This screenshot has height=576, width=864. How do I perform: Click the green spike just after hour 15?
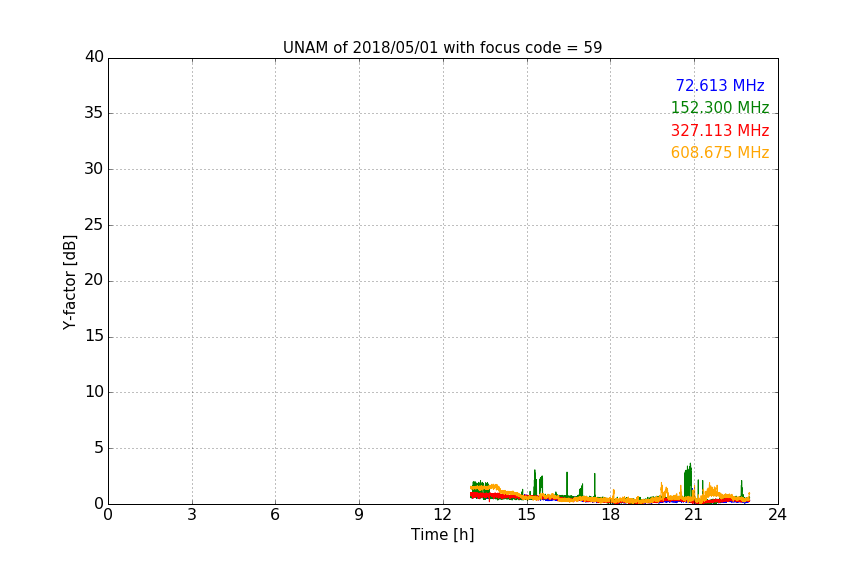(534, 482)
